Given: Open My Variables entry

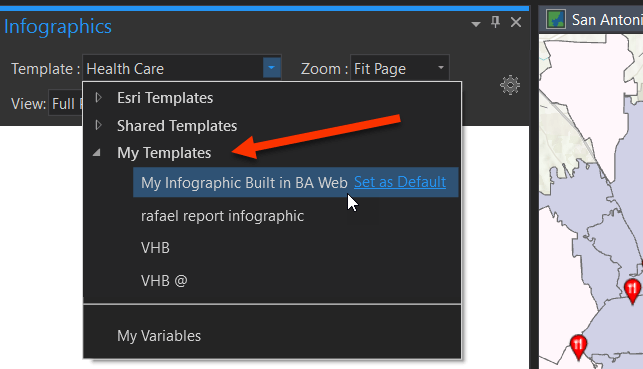Looking at the screenshot, I should (159, 336).
